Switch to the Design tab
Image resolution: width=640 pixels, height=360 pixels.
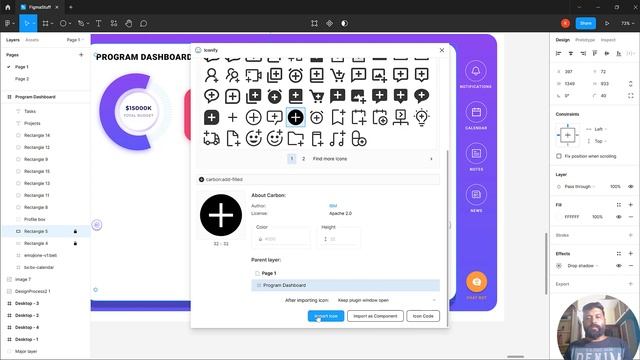click(x=562, y=40)
